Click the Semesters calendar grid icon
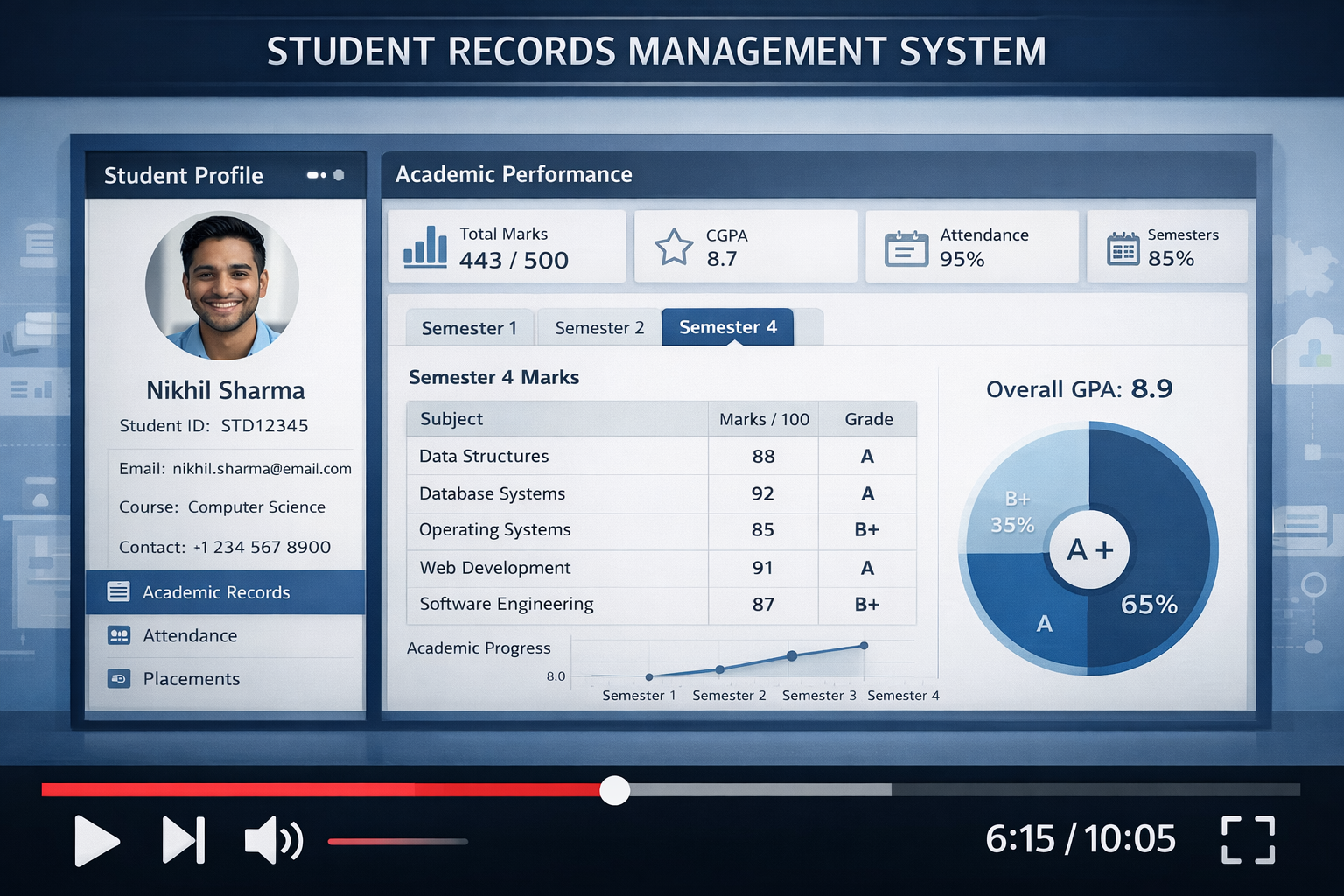This screenshot has width=1344, height=896. point(1123,248)
